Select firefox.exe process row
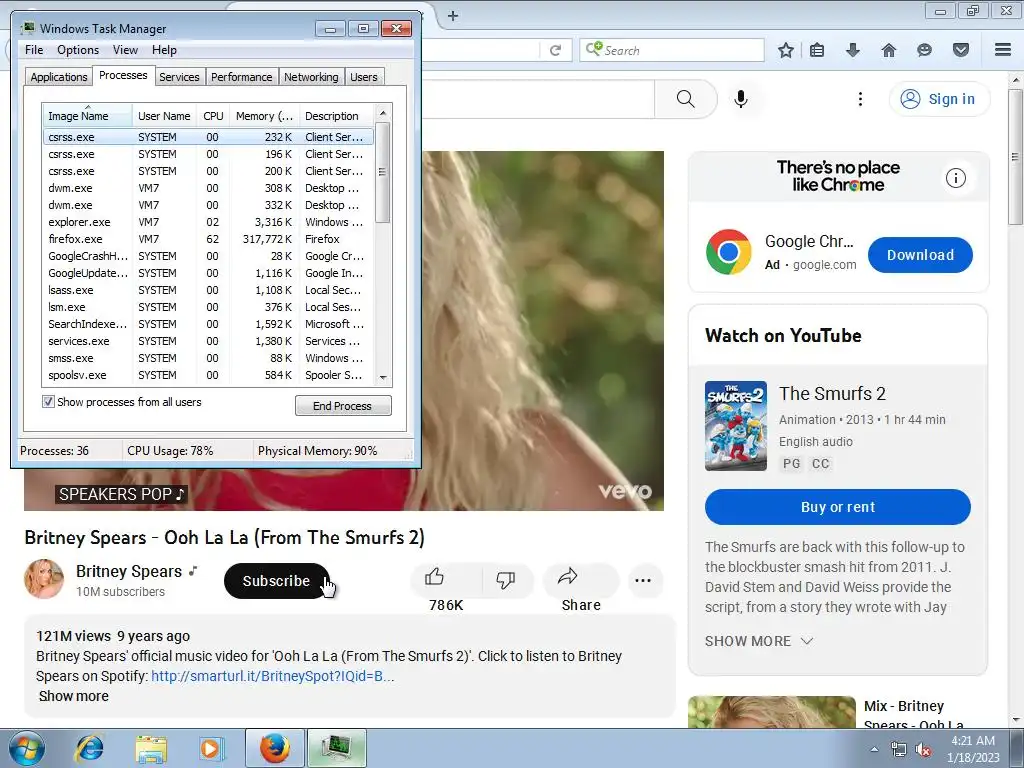Viewport: 1024px width, 768px height. (x=208, y=239)
